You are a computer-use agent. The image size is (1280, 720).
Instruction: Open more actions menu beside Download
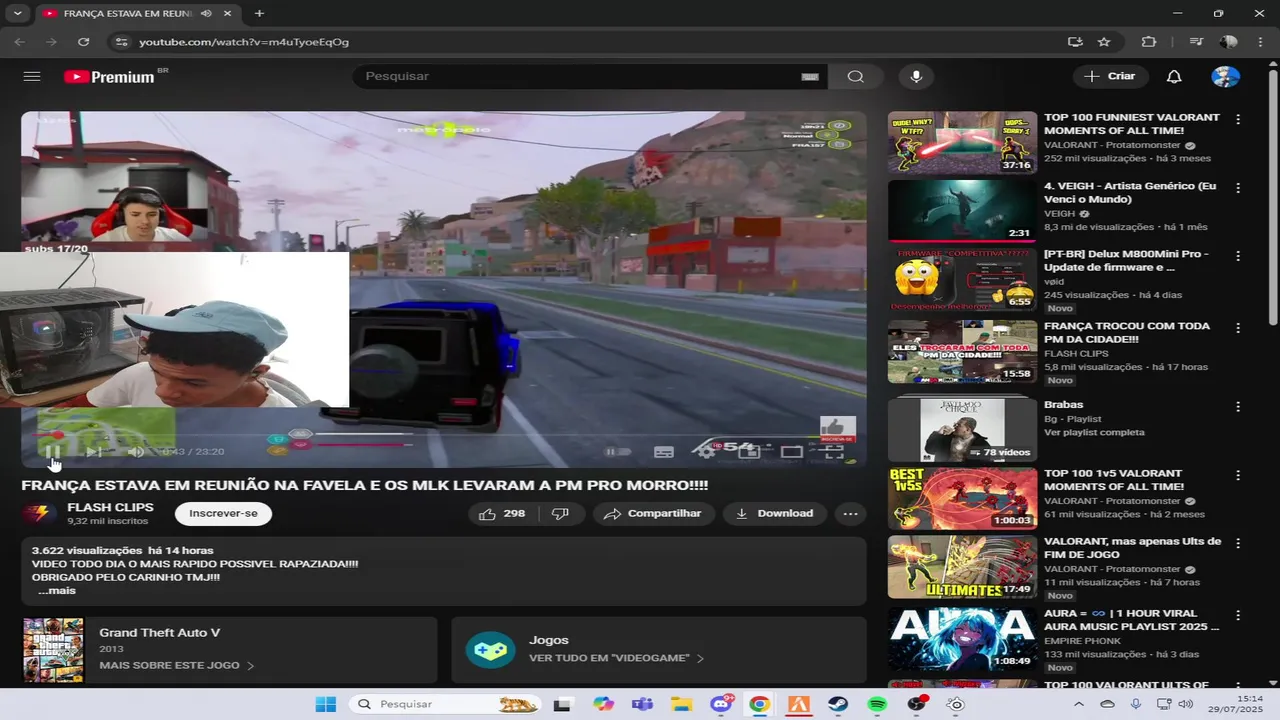[850, 513]
